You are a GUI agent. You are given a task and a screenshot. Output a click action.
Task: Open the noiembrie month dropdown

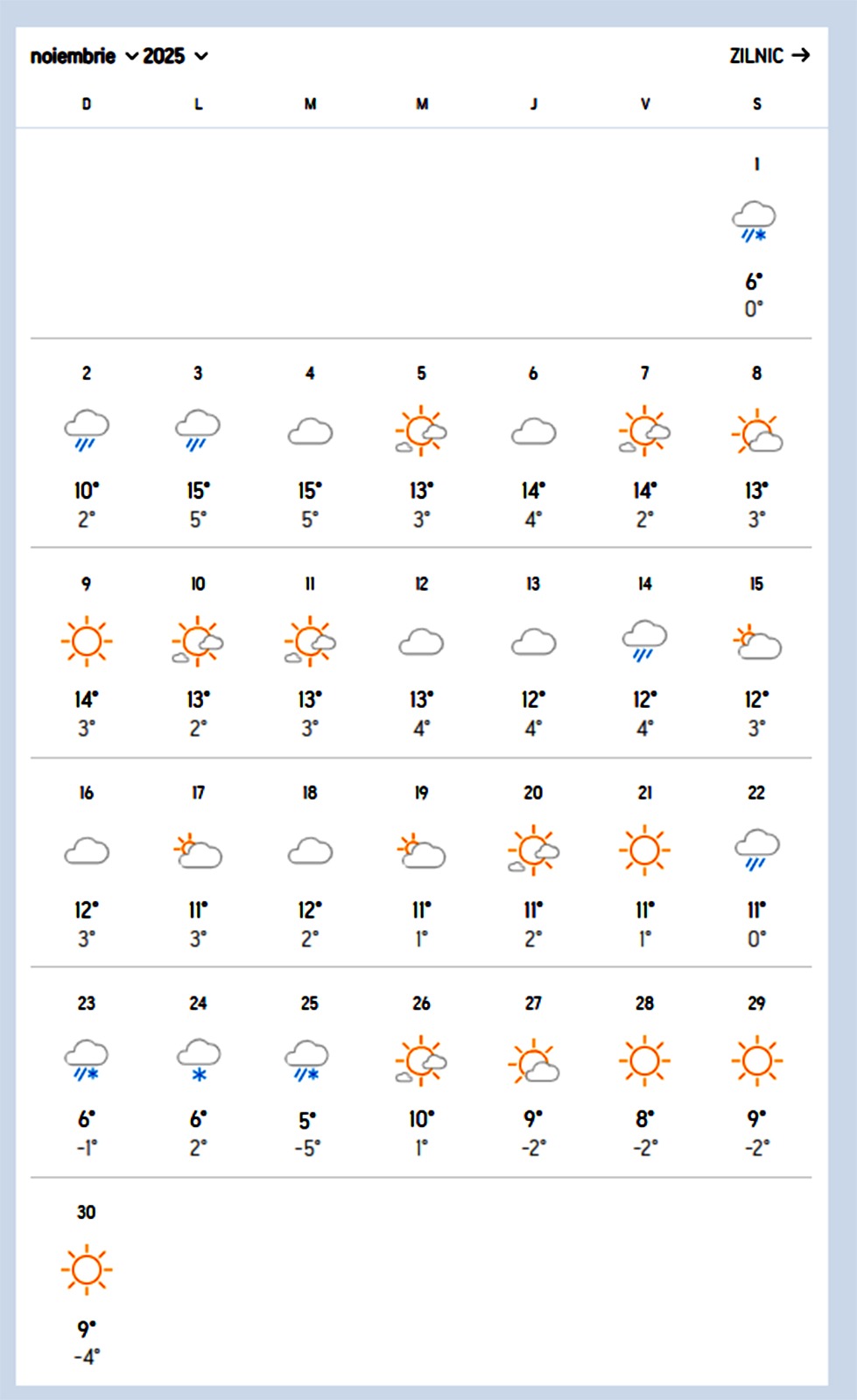[x=84, y=56]
